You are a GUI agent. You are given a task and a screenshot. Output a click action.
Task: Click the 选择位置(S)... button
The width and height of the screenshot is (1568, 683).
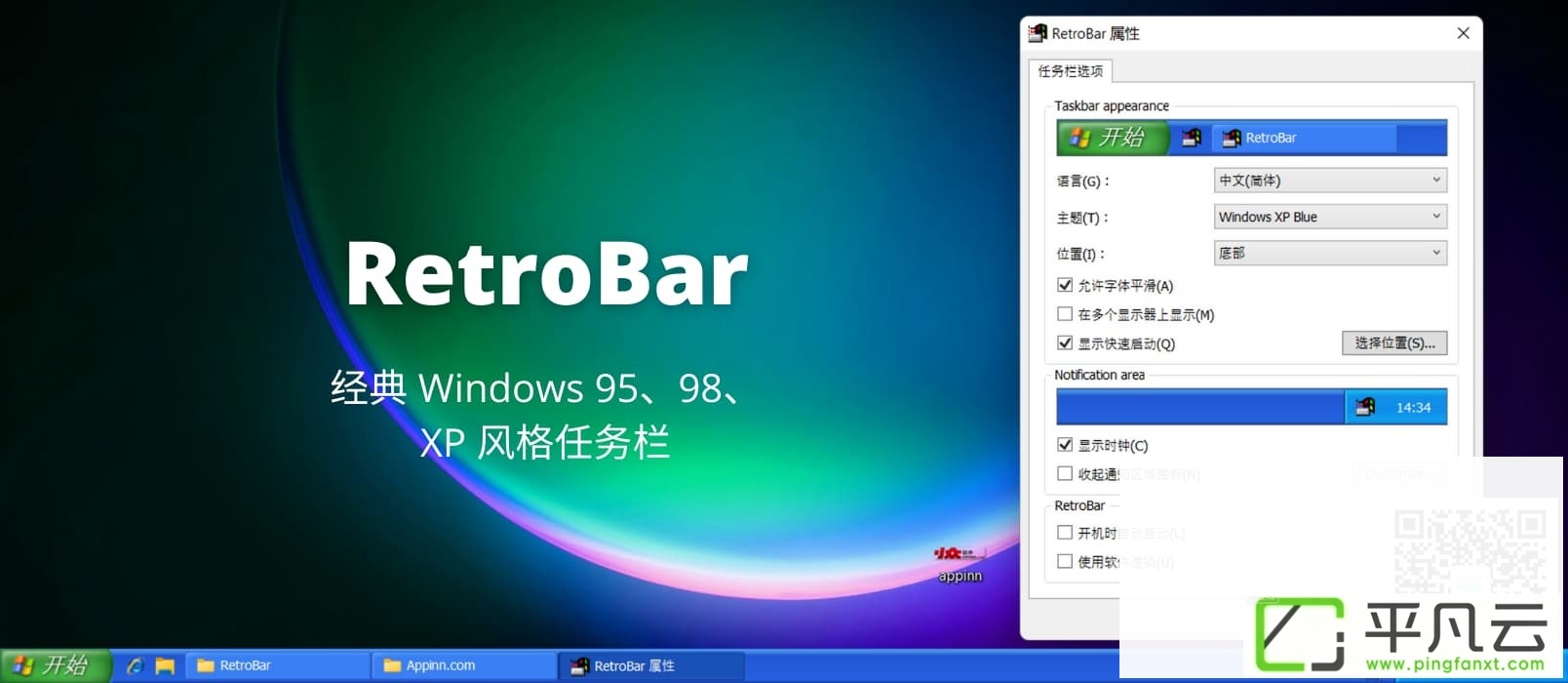point(1394,343)
